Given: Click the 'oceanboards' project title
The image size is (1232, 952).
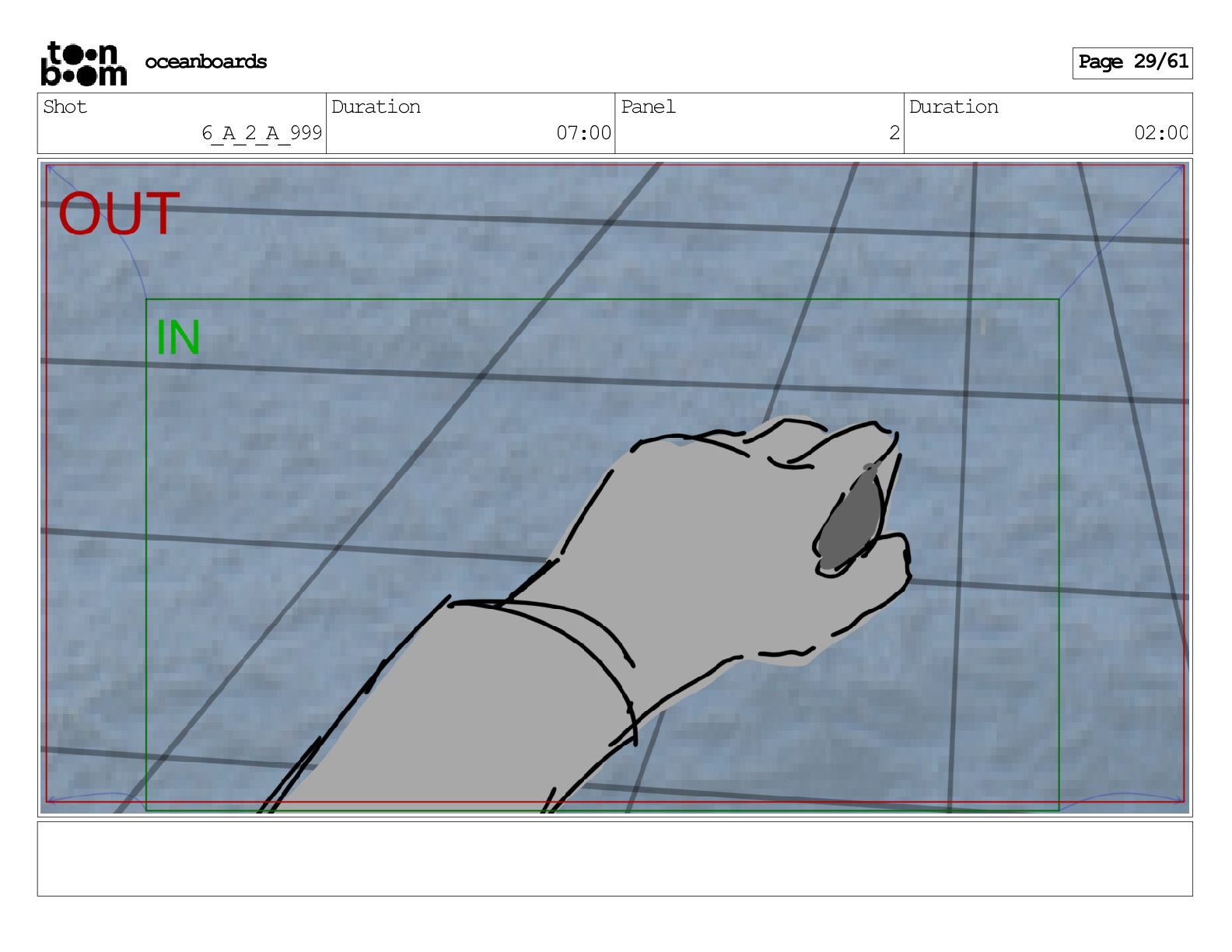Looking at the screenshot, I should pyautogui.click(x=206, y=61).
